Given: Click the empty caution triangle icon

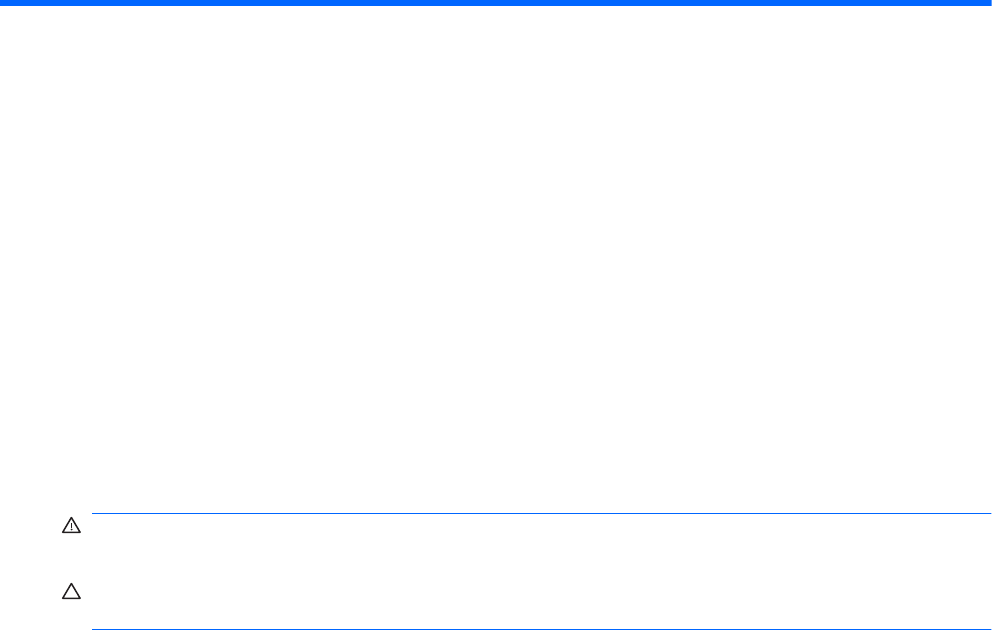Looking at the screenshot, I should [71, 591].
